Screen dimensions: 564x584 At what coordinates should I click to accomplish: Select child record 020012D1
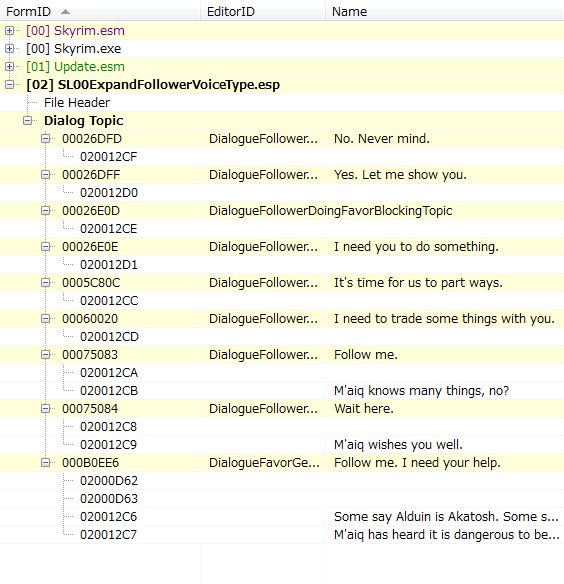pos(109,265)
